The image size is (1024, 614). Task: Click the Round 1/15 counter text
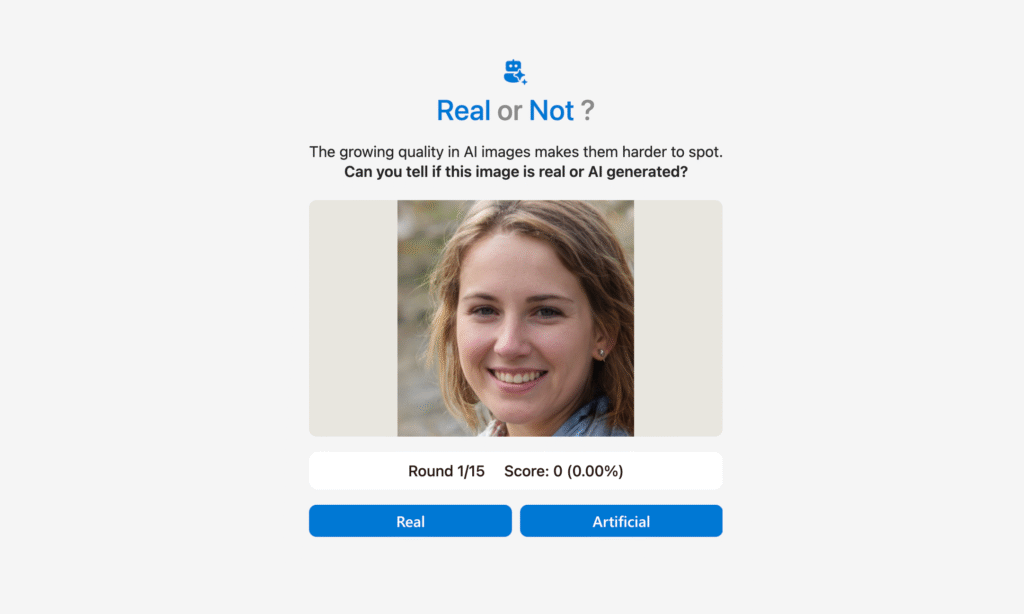[x=446, y=471]
